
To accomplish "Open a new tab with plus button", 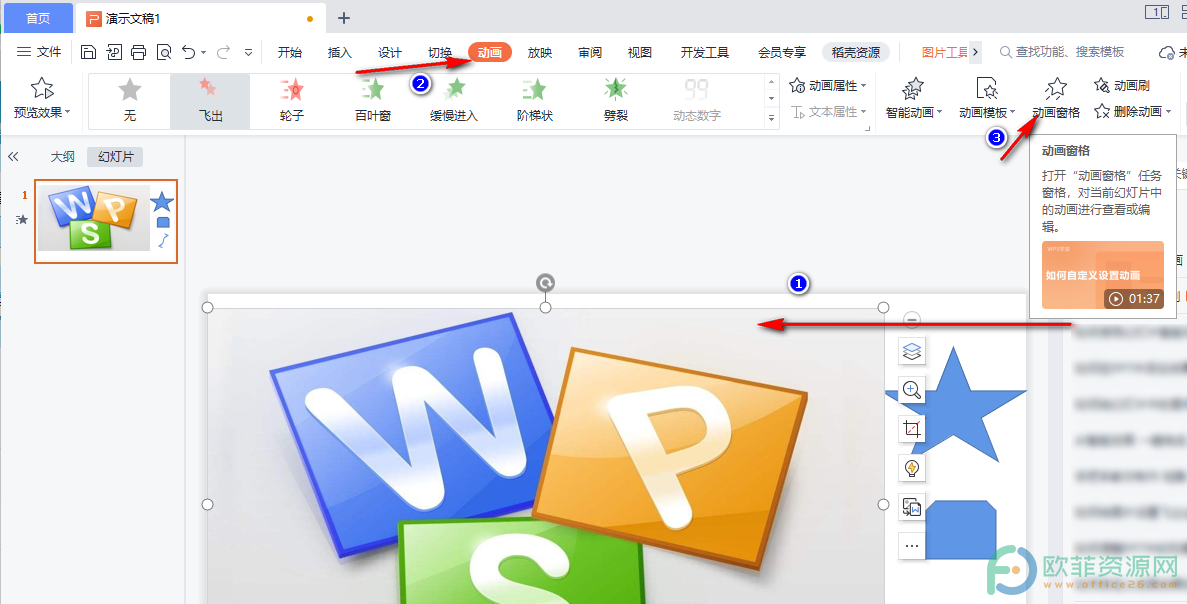I will click(x=344, y=18).
